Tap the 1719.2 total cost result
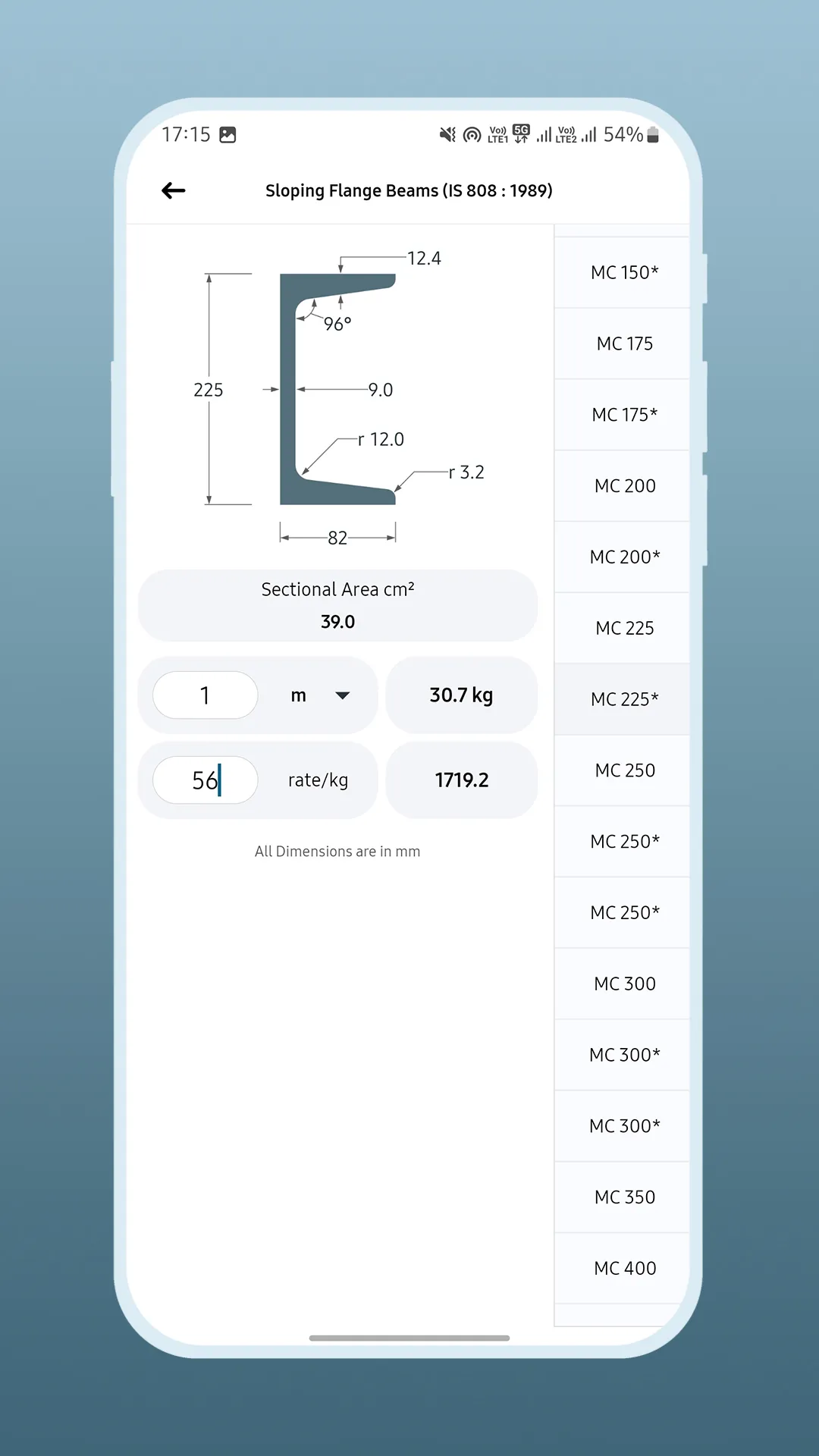Image resolution: width=819 pixels, height=1456 pixels. coord(461,780)
